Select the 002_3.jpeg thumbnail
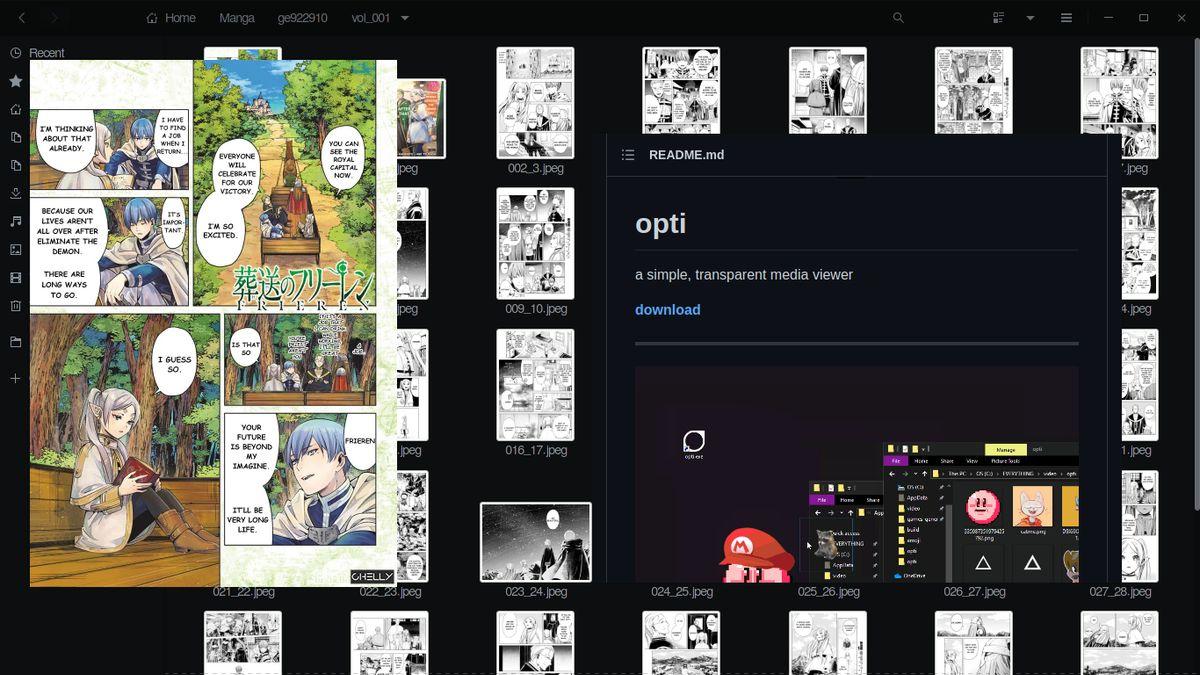This screenshot has width=1200, height=675. (536, 103)
